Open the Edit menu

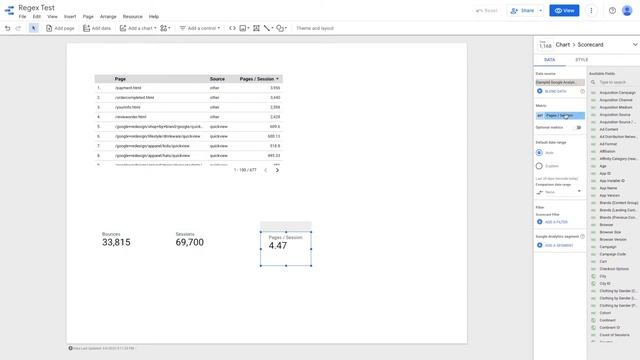tap(37, 17)
